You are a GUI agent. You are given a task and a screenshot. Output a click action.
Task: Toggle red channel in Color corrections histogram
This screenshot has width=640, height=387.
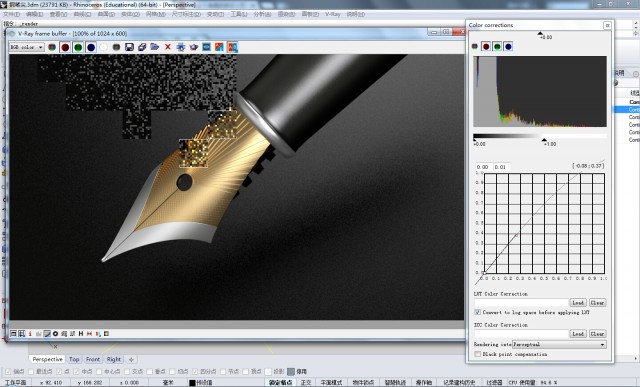click(486, 47)
